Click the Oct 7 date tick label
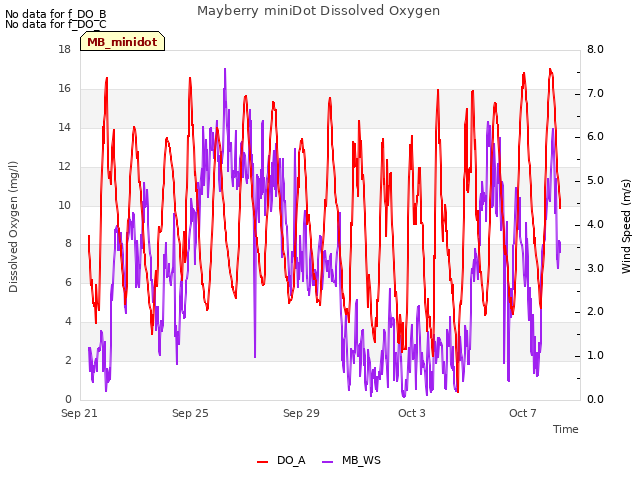Viewport: 640px width, 480px height. click(x=523, y=413)
